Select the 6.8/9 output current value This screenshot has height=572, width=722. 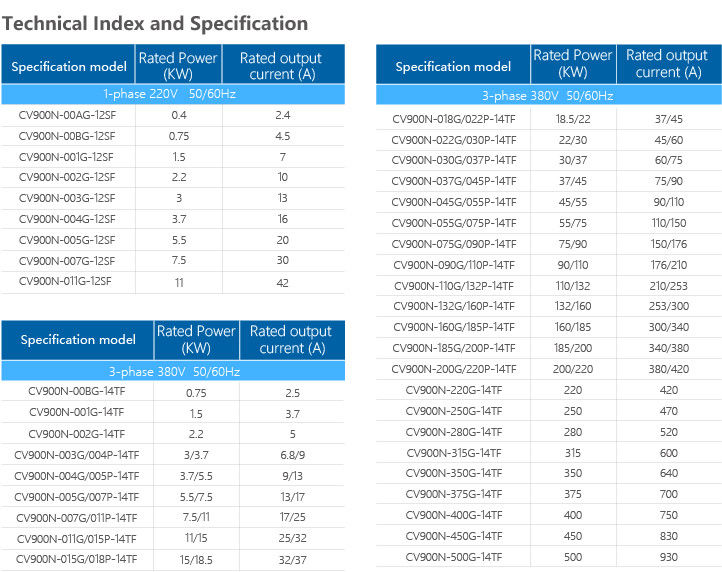pyautogui.click(x=292, y=454)
